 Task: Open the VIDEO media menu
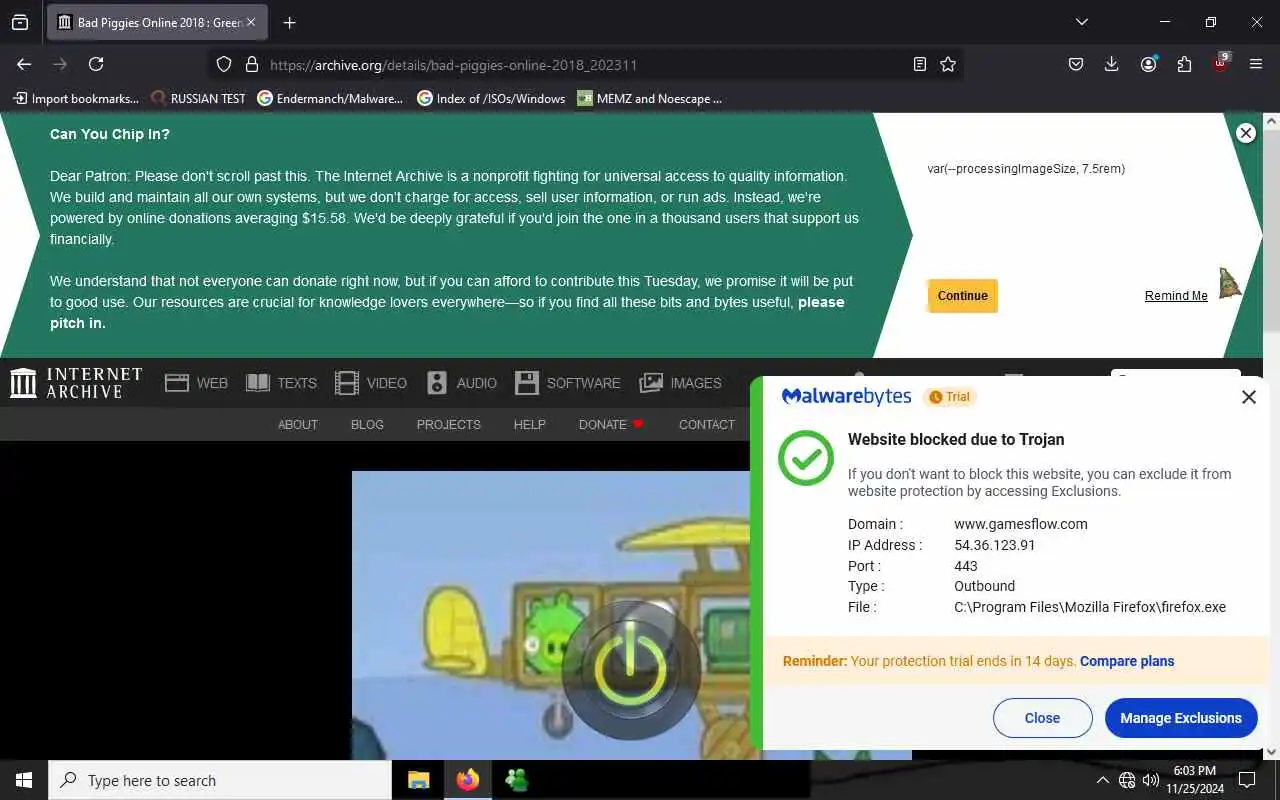click(371, 383)
